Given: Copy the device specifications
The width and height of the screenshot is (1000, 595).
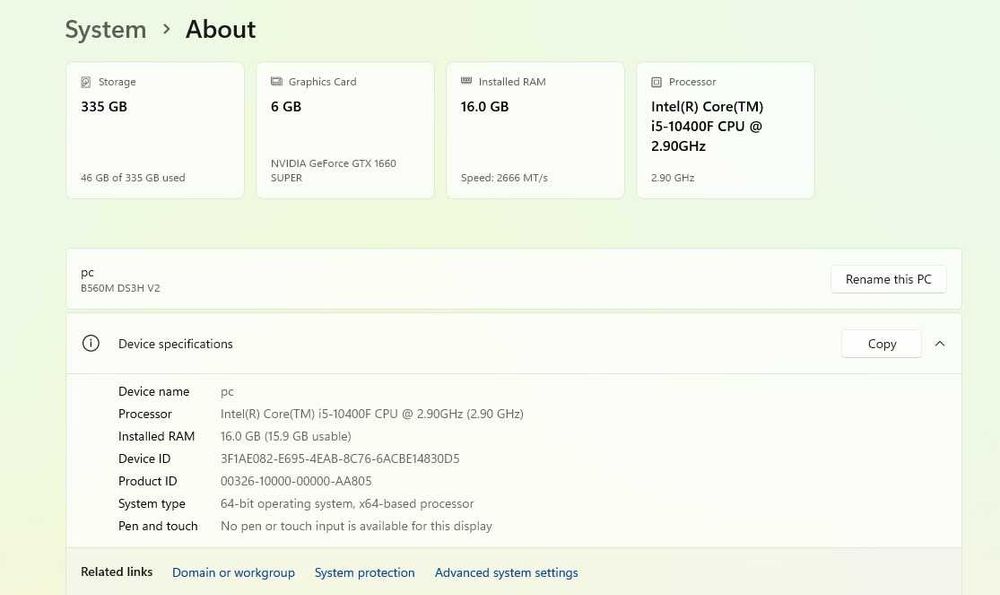Looking at the screenshot, I should [x=882, y=344].
